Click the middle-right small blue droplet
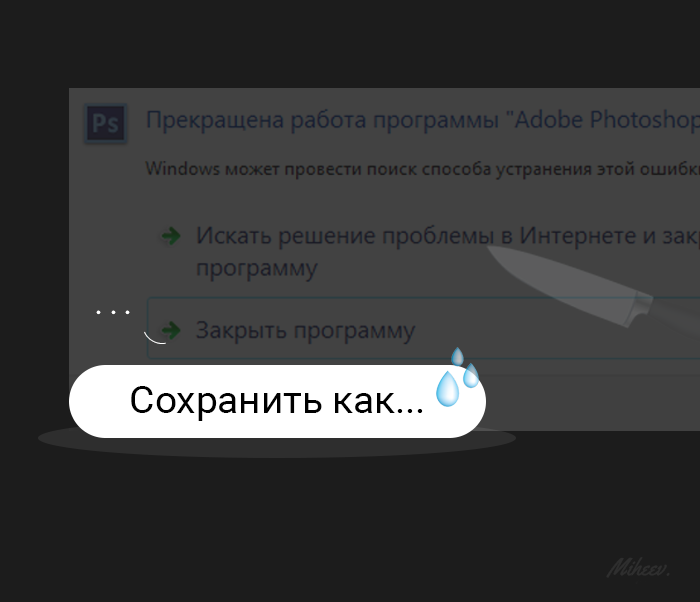Image resolution: width=700 pixels, height=602 pixels. (471, 376)
